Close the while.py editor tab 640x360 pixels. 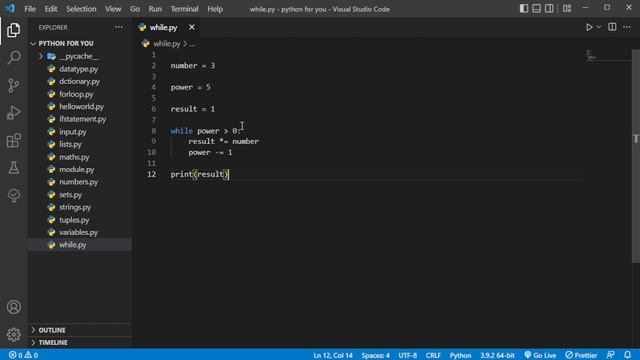click(x=192, y=27)
